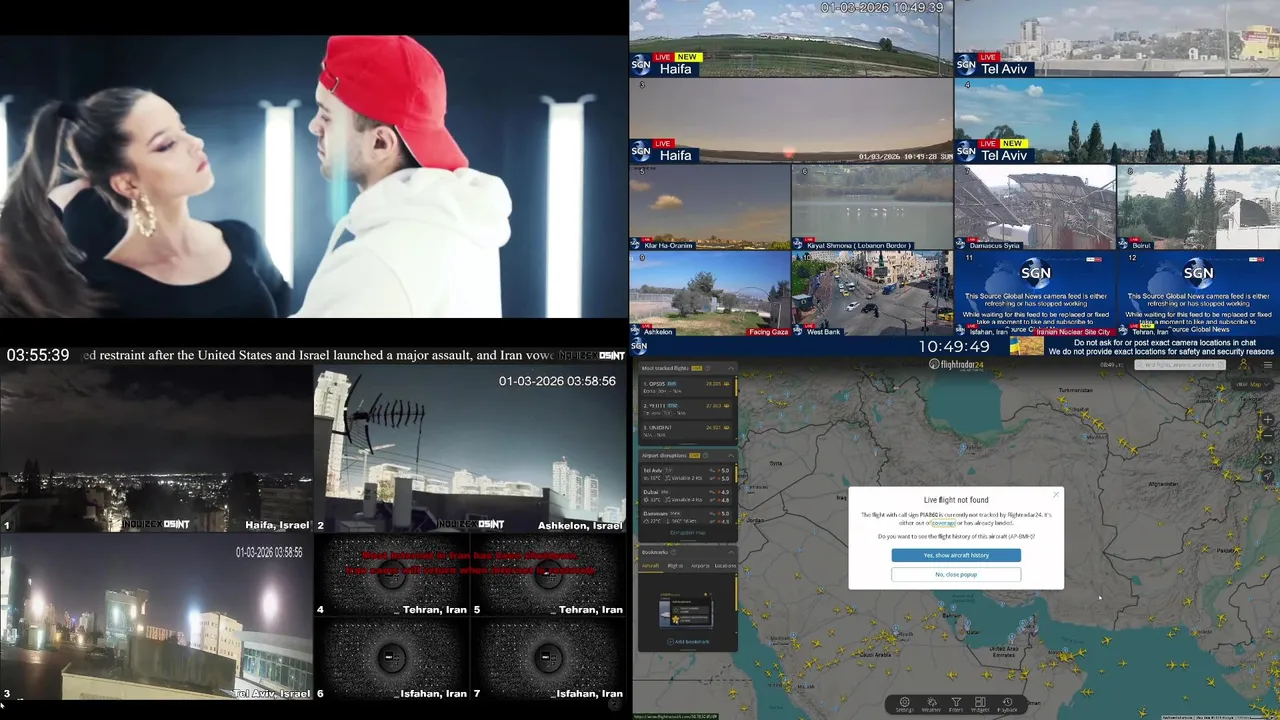Screen dimensions: 1280x720
Task: Open the West Bank street camera feed
Action: pyautogui.click(x=872, y=294)
